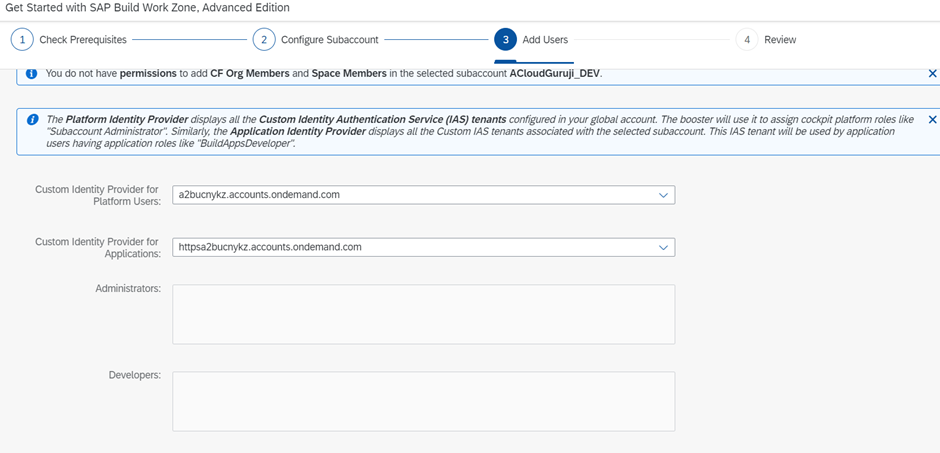Focus the Developers text area
The height and width of the screenshot is (453, 940).
coord(423,401)
